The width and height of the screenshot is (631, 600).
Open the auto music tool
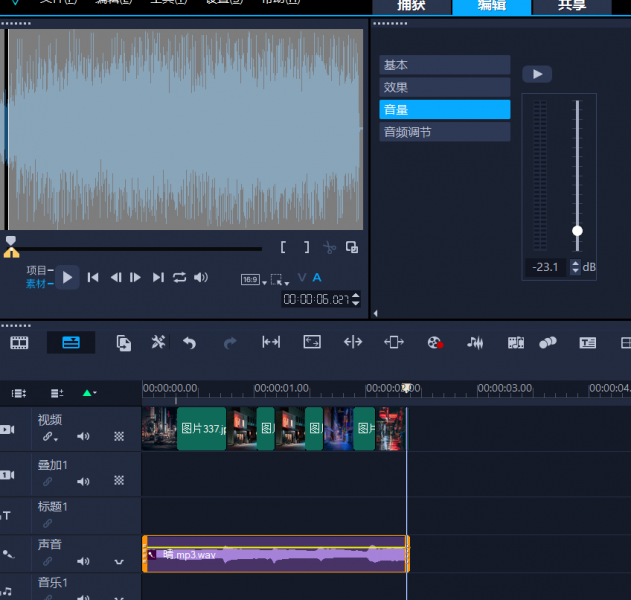point(516,343)
